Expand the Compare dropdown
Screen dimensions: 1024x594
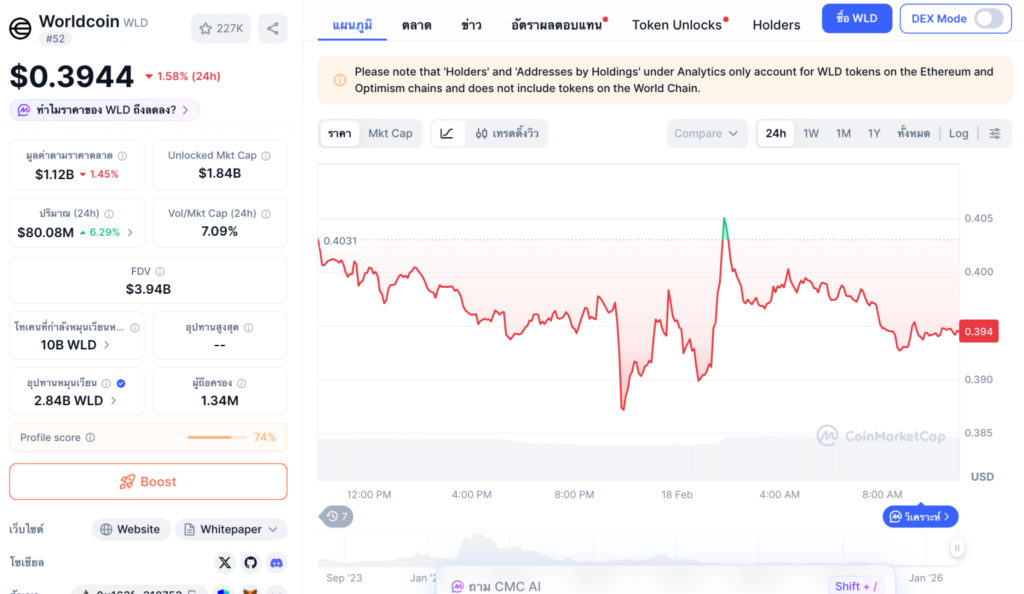(x=706, y=133)
